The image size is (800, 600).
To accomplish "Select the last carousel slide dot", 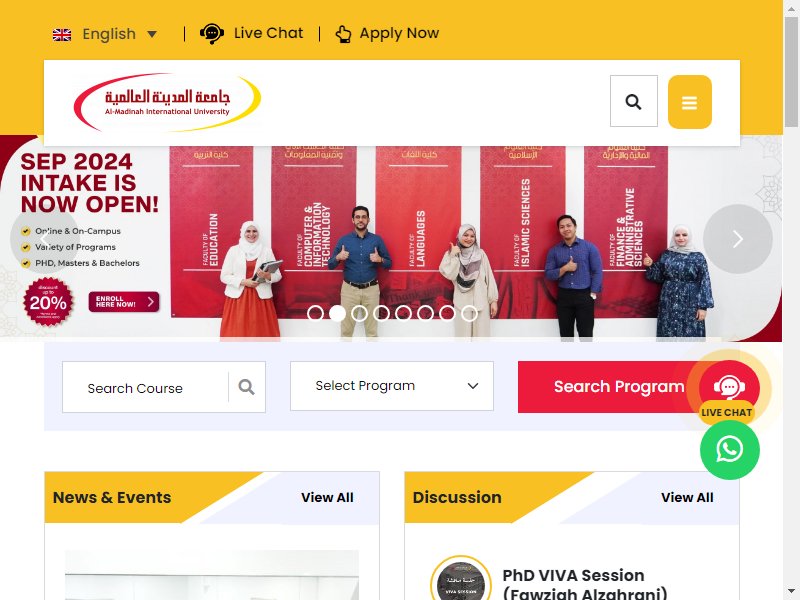I will click(x=469, y=313).
